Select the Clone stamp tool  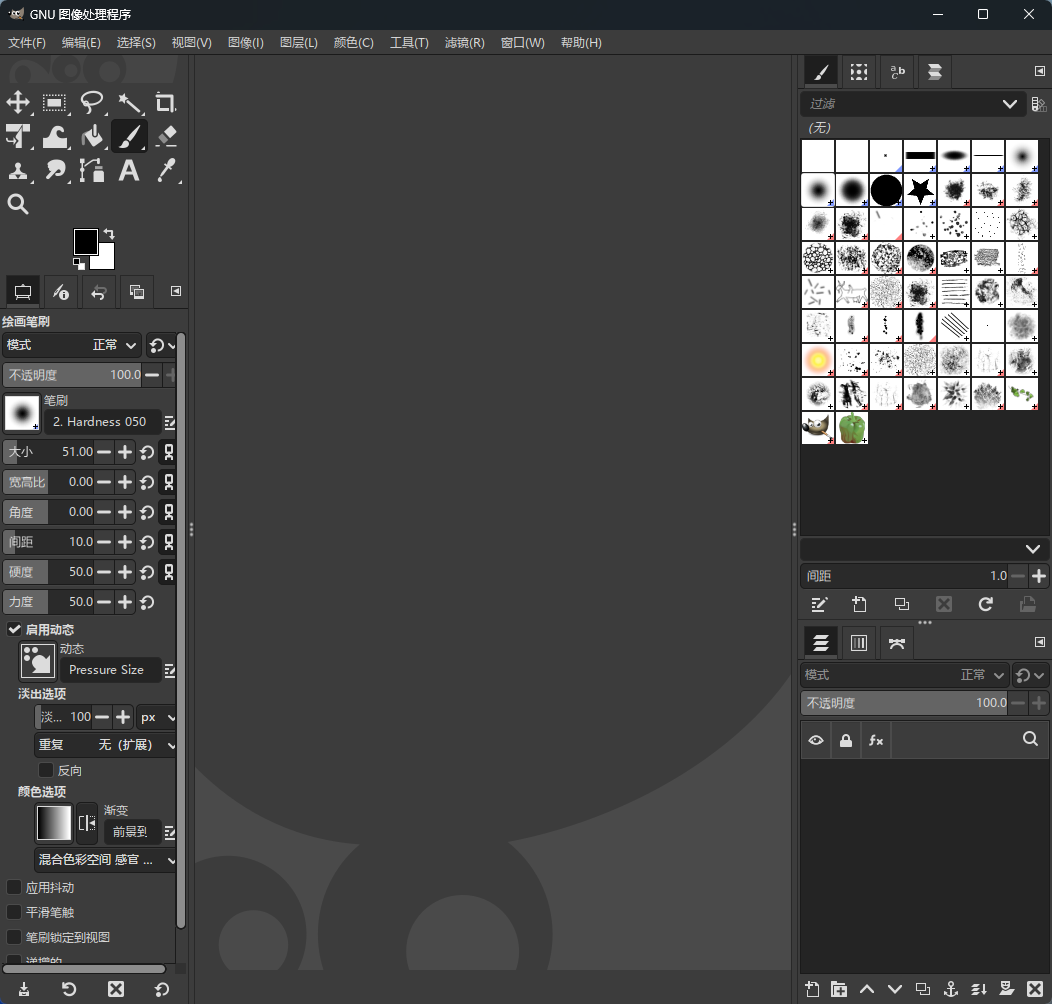[18, 171]
